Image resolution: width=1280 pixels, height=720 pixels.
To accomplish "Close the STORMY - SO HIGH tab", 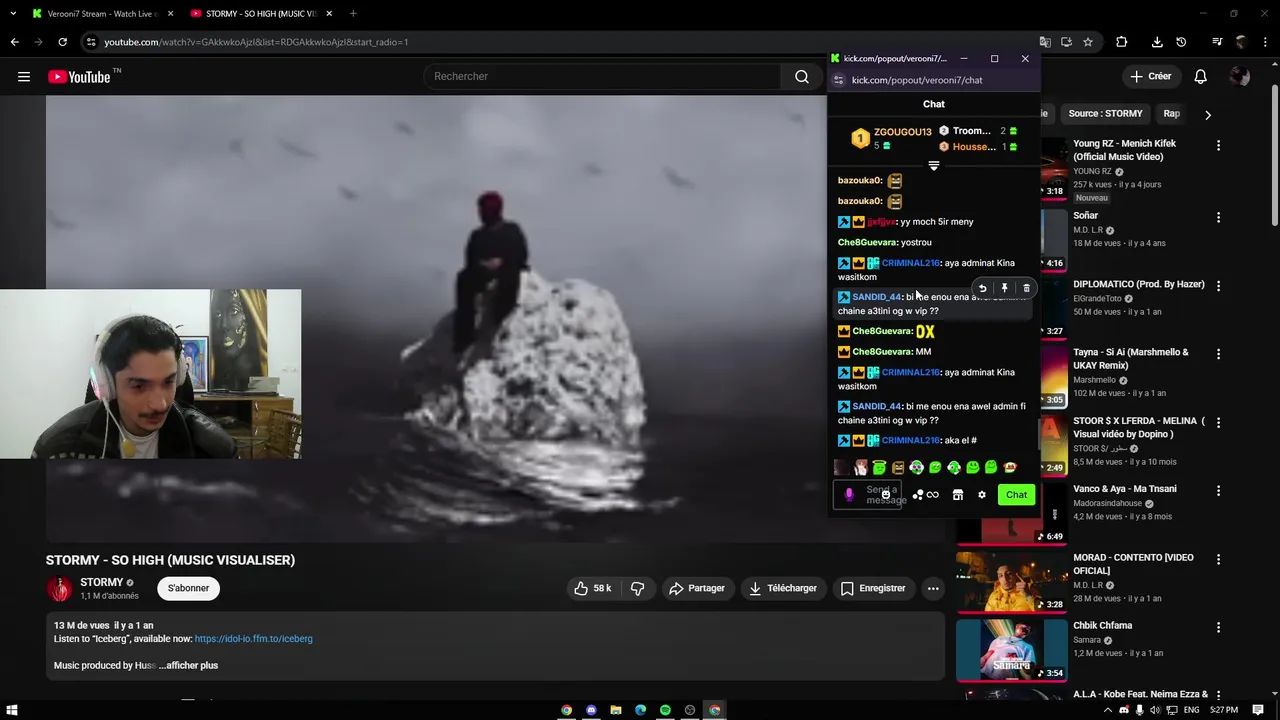I will coord(329,13).
